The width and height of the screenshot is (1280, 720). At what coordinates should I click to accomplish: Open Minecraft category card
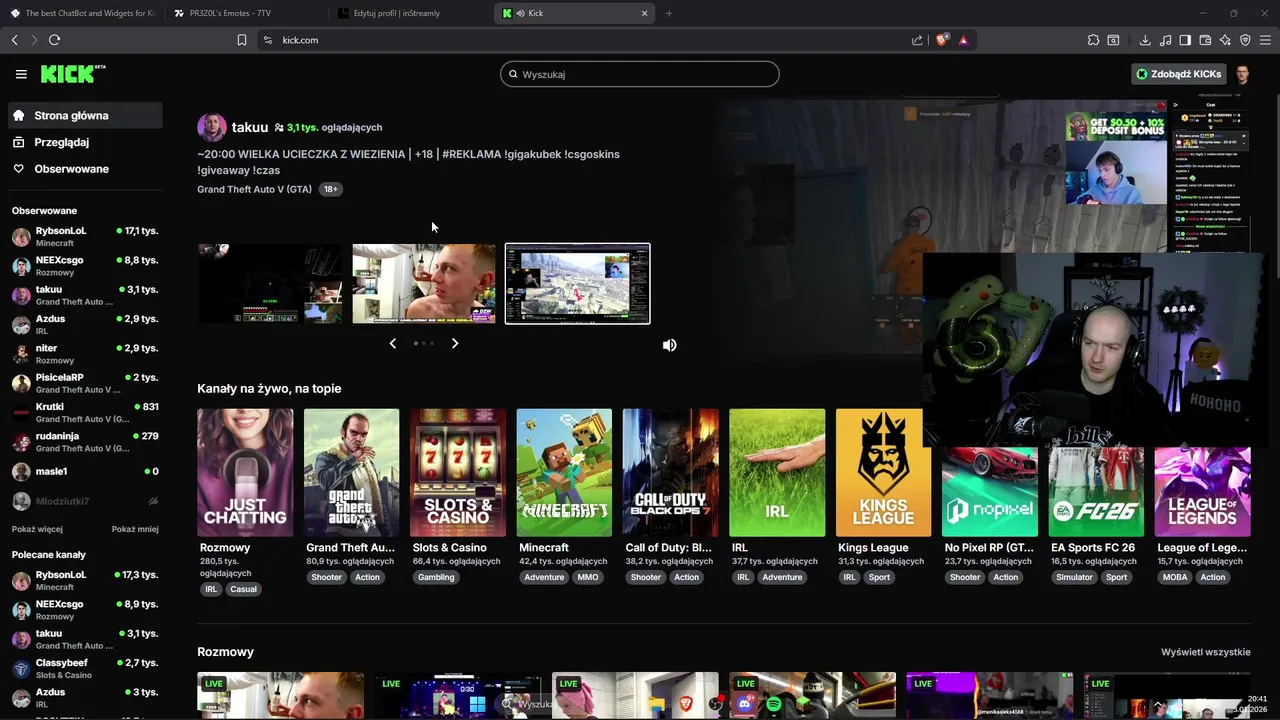[564, 472]
